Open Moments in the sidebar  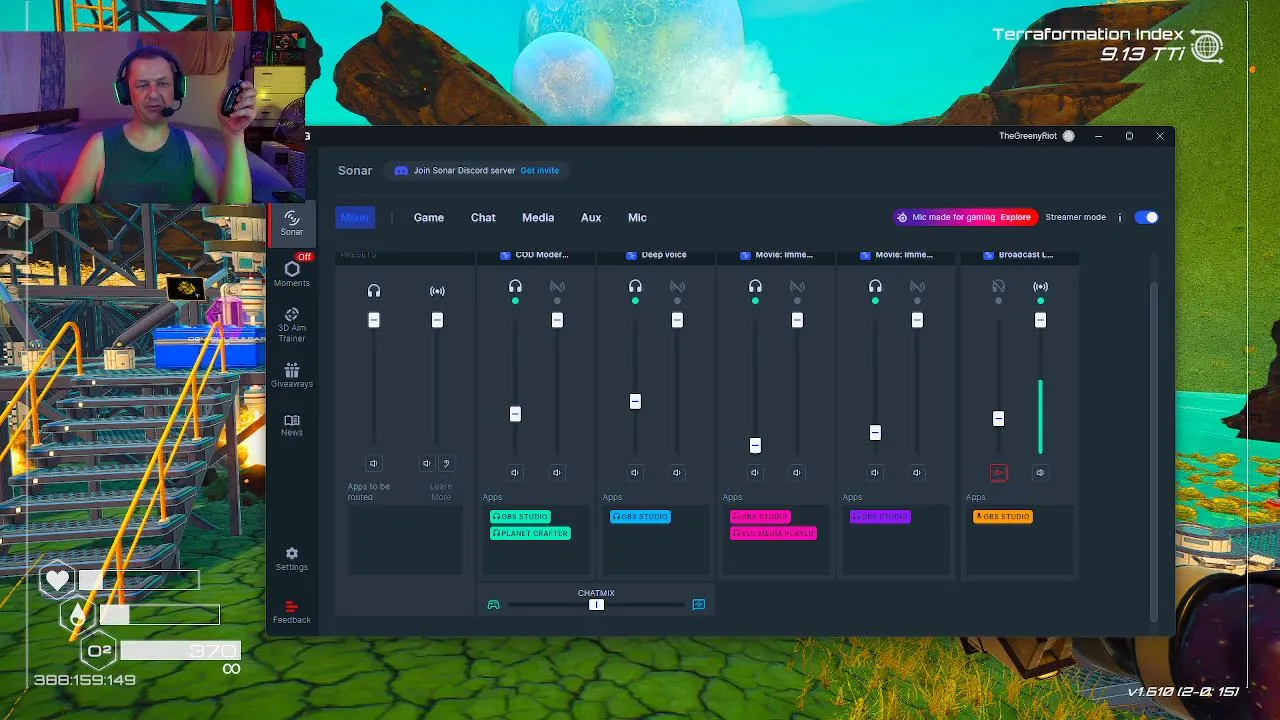point(291,274)
